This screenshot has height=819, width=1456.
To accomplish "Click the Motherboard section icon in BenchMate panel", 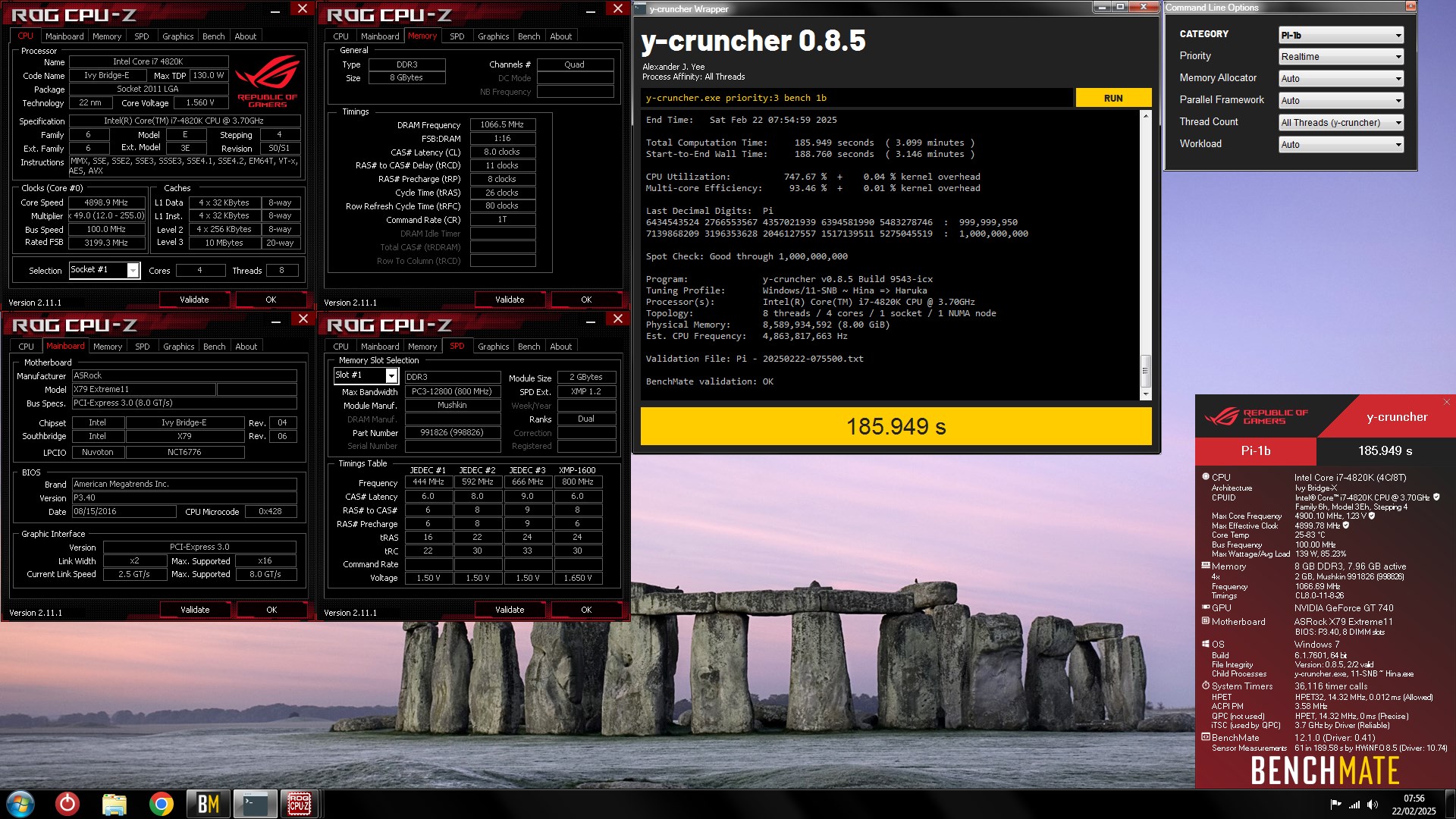I will point(1206,621).
